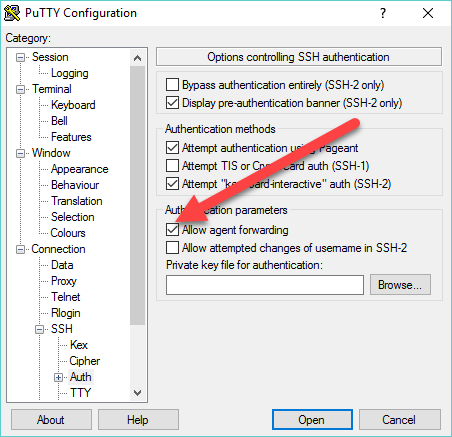Click the Browse... button

(x=400, y=285)
